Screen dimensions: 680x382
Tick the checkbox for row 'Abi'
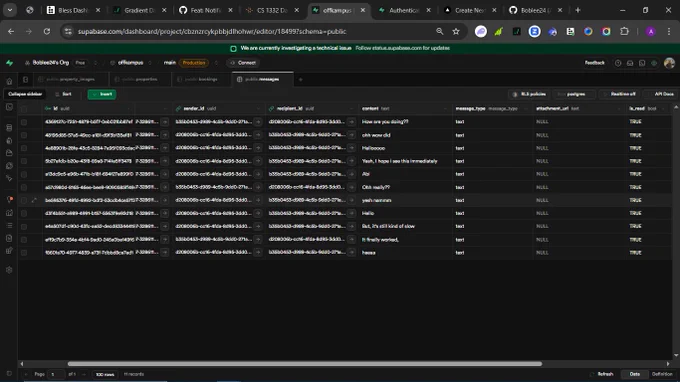(x=24, y=174)
